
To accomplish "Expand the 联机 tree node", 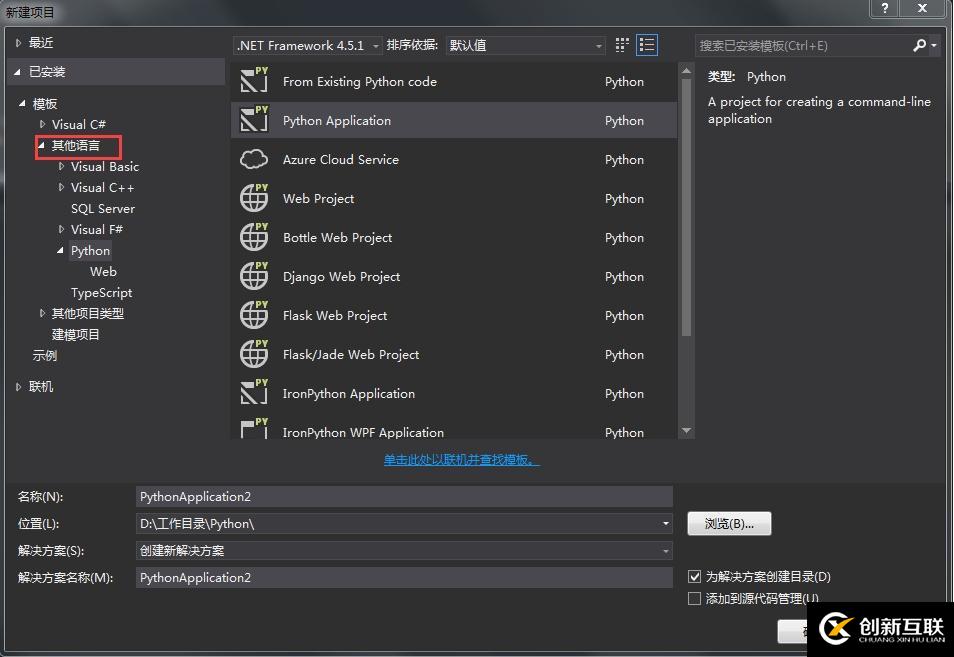I will pos(18,386).
